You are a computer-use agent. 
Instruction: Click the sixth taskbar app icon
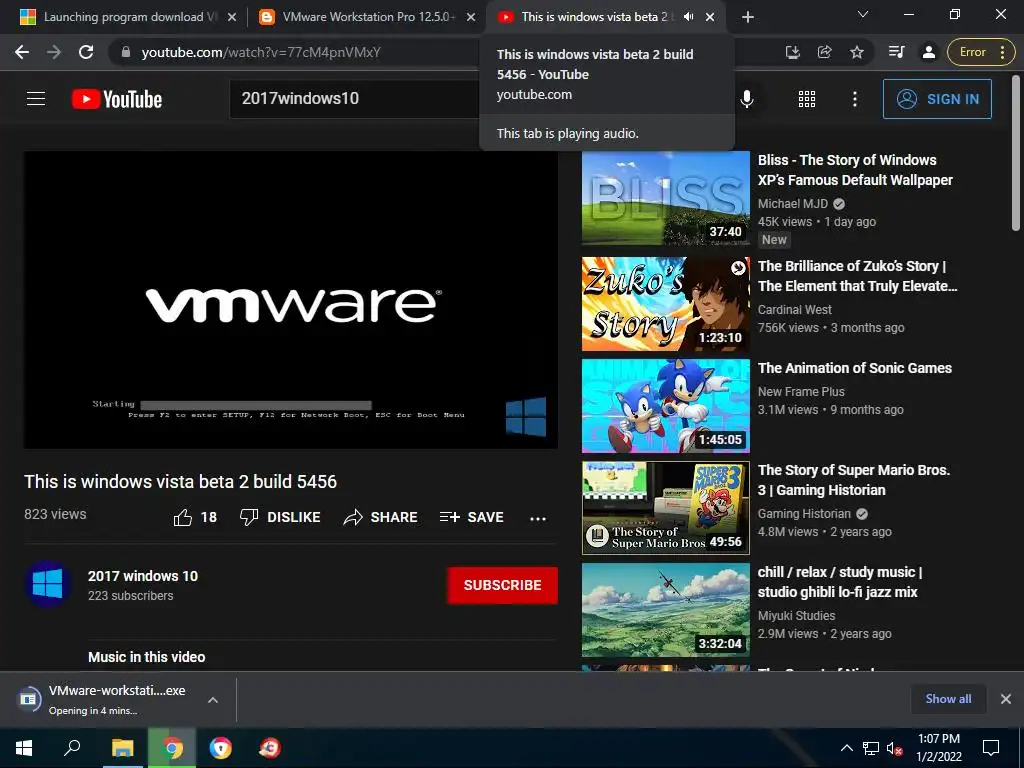(270, 748)
